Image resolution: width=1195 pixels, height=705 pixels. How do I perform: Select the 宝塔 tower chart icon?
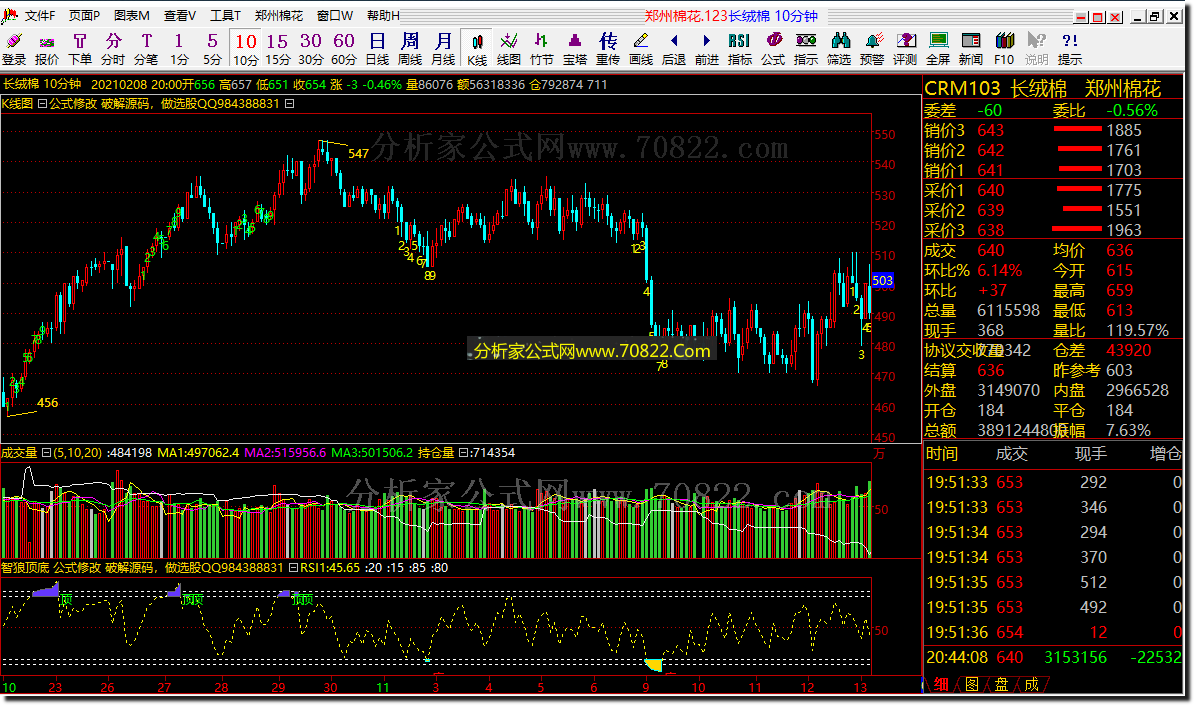coord(575,49)
